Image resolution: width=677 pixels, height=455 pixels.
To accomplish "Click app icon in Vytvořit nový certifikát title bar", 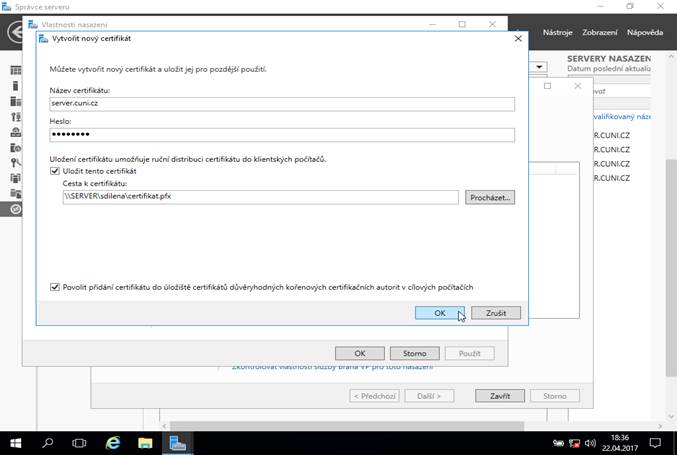I will coord(44,38).
